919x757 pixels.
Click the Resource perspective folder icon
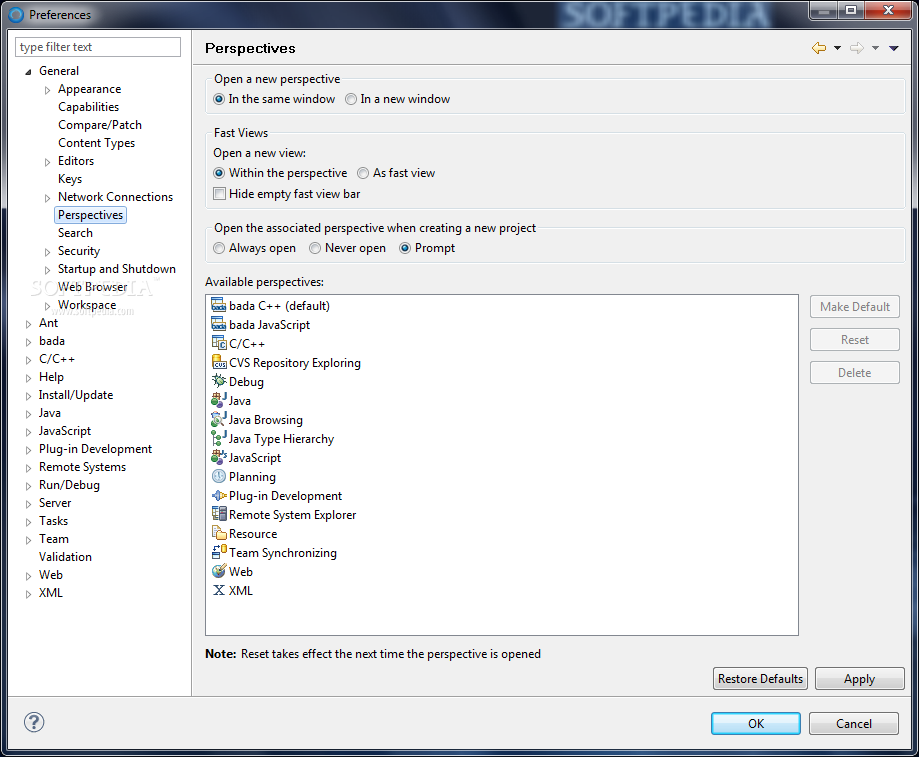click(219, 533)
